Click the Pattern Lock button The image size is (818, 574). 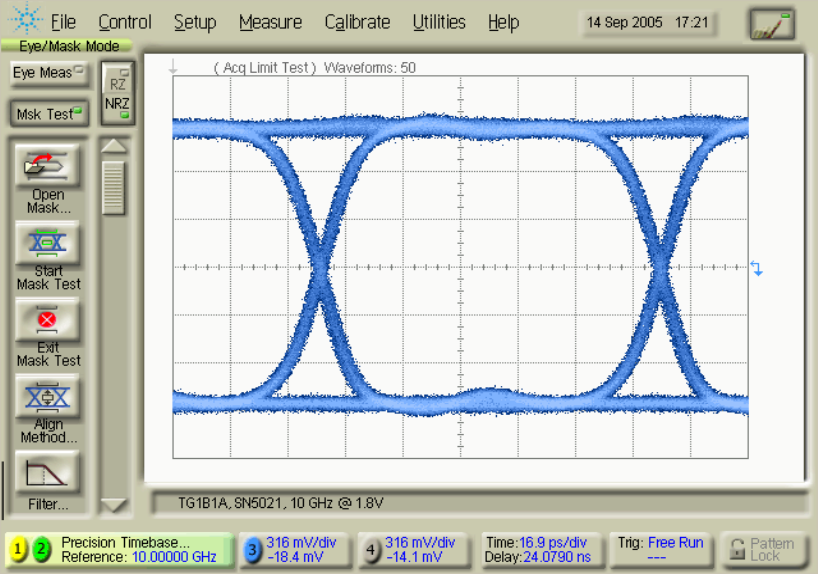[762, 549]
